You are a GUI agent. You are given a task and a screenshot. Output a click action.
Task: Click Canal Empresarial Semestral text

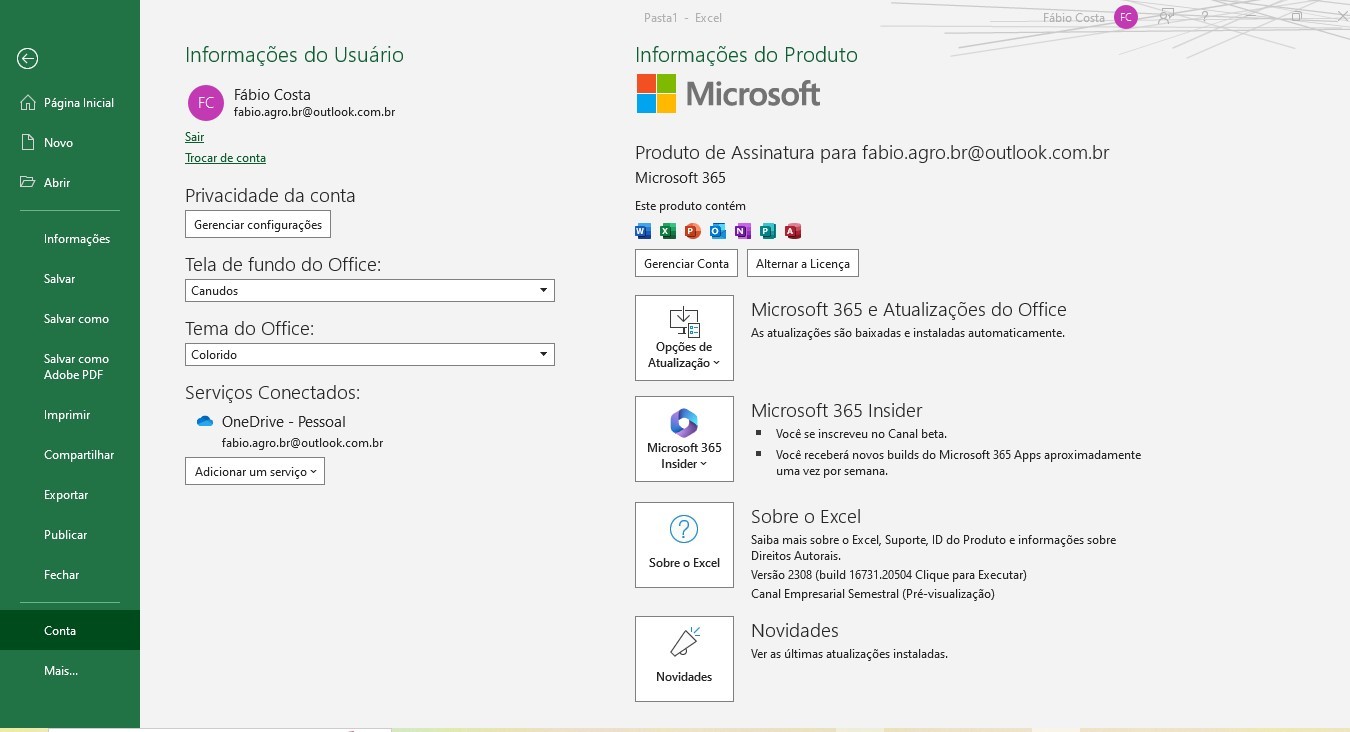pyautogui.click(x=873, y=594)
